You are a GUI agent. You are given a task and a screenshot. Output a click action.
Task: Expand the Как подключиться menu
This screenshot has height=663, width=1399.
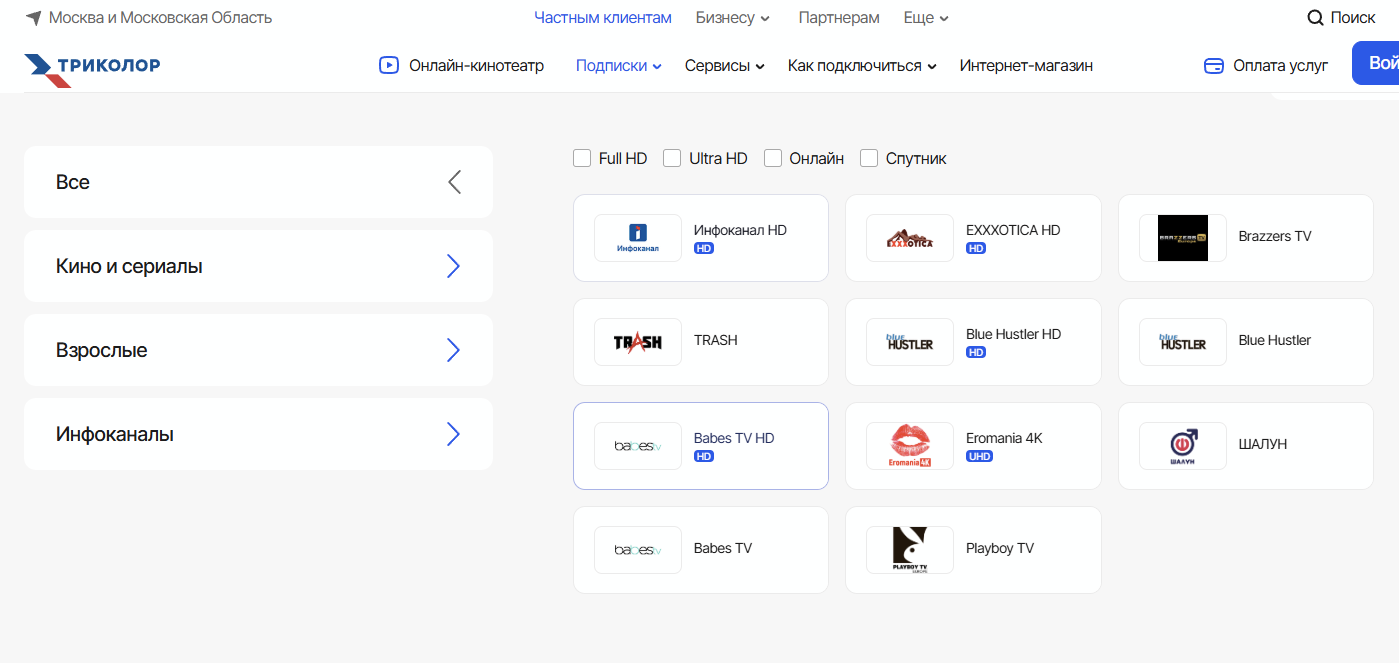(x=861, y=66)
